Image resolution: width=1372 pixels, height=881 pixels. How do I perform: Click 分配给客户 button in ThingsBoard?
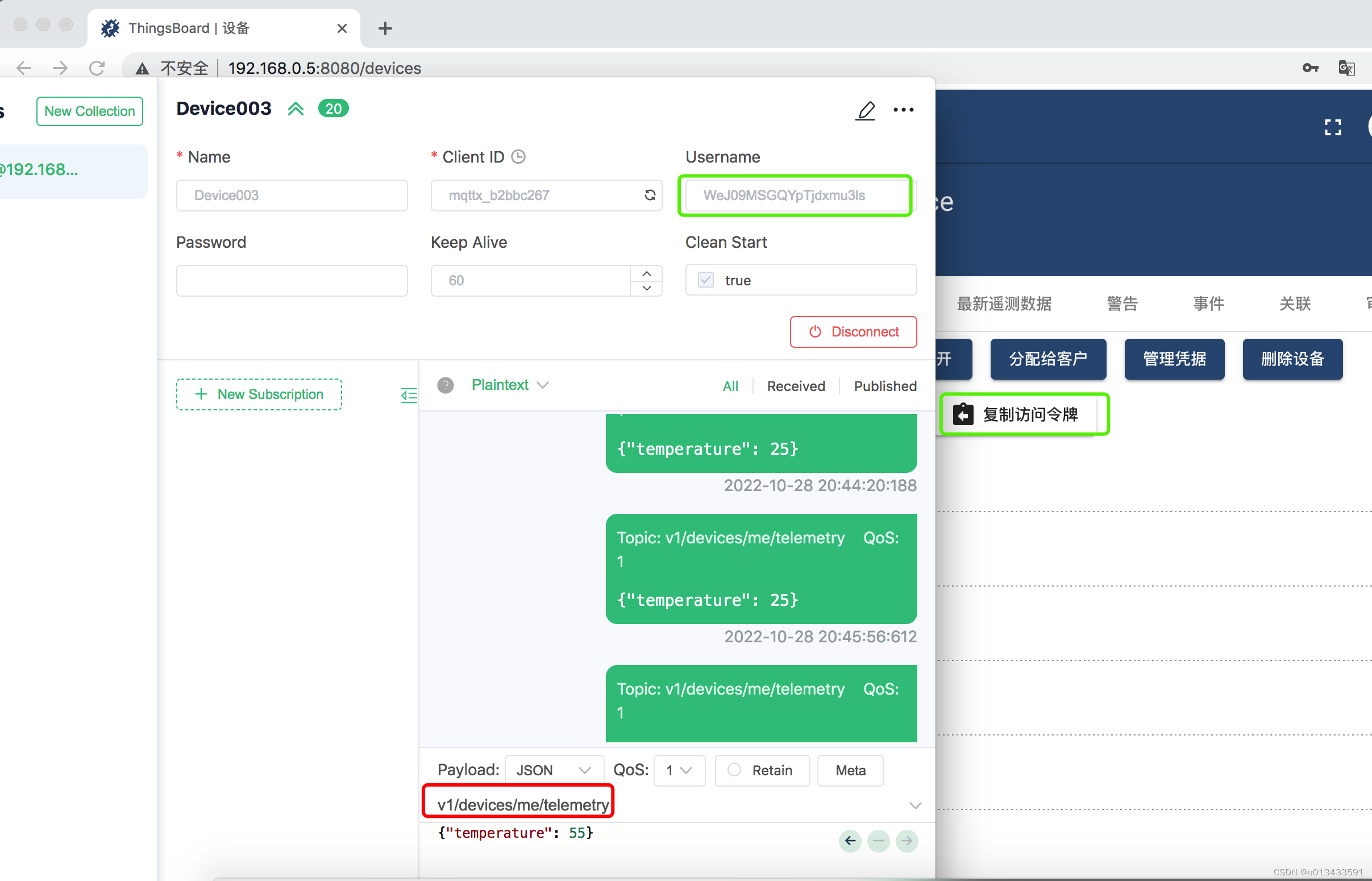1048,359
